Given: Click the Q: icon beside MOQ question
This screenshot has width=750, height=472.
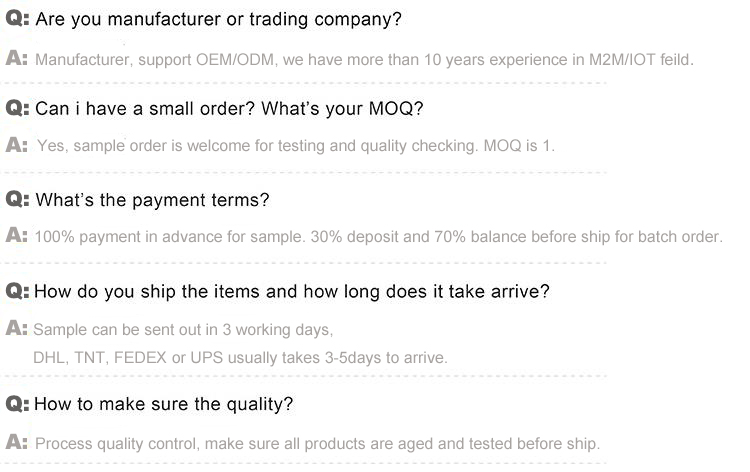Looking at the screenshot, I should pyautogui.click(x=17, y=108).
